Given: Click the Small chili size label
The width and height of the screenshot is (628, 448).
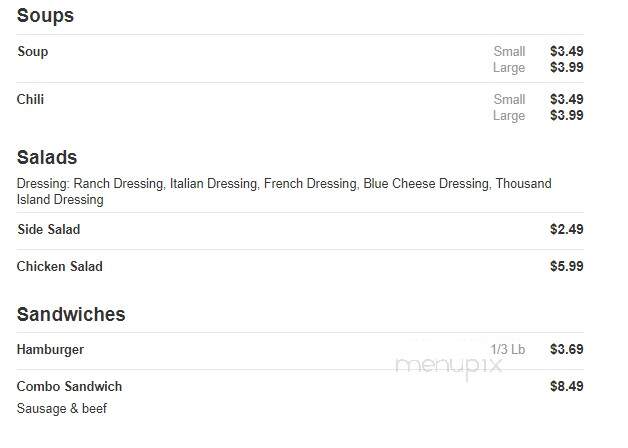Looking at the screenshot, I should coord(509,99).
